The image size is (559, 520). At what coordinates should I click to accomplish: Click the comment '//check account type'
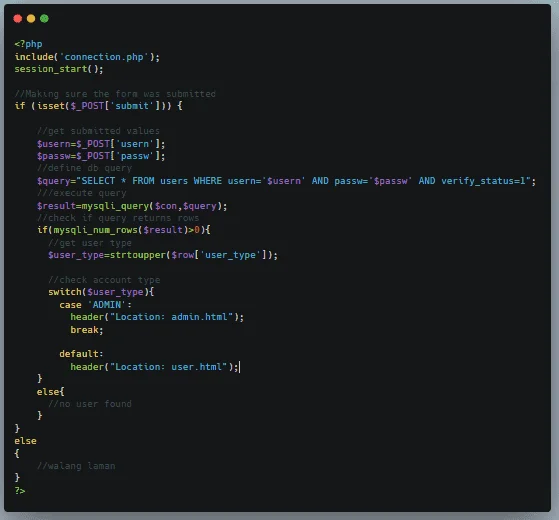click(104, 280)
